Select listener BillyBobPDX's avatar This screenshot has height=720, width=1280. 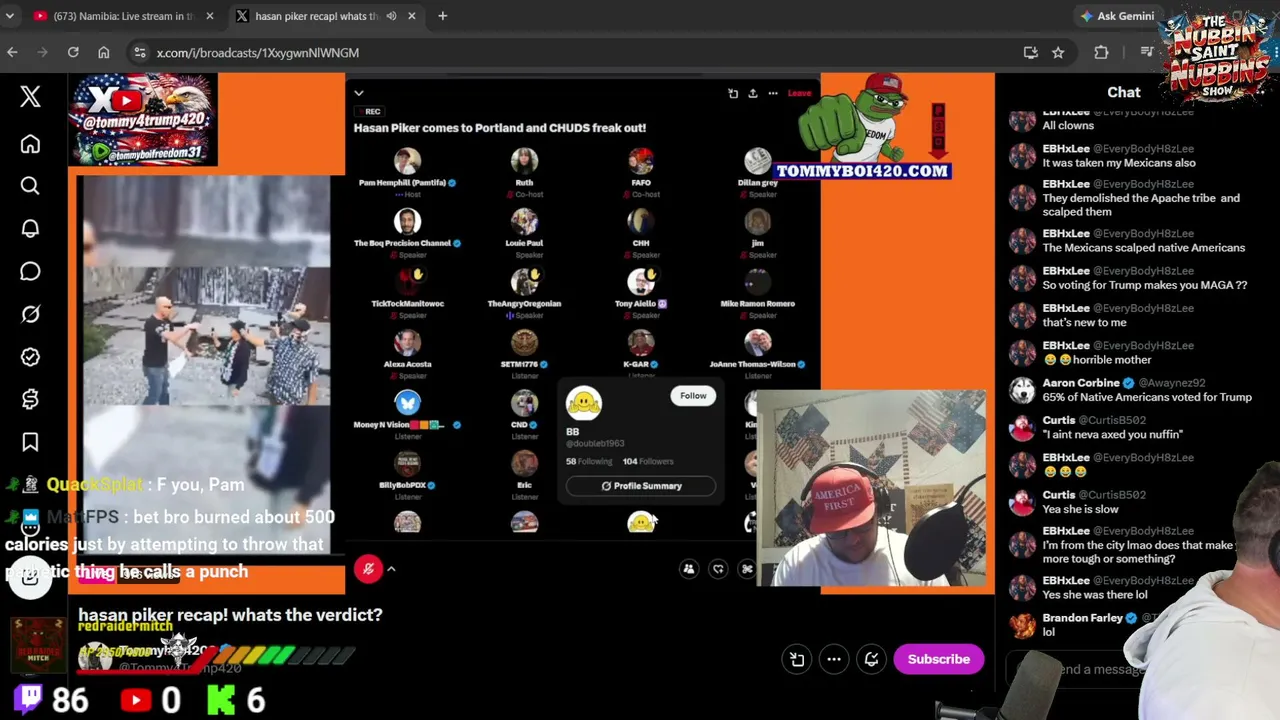pos(407,463)
